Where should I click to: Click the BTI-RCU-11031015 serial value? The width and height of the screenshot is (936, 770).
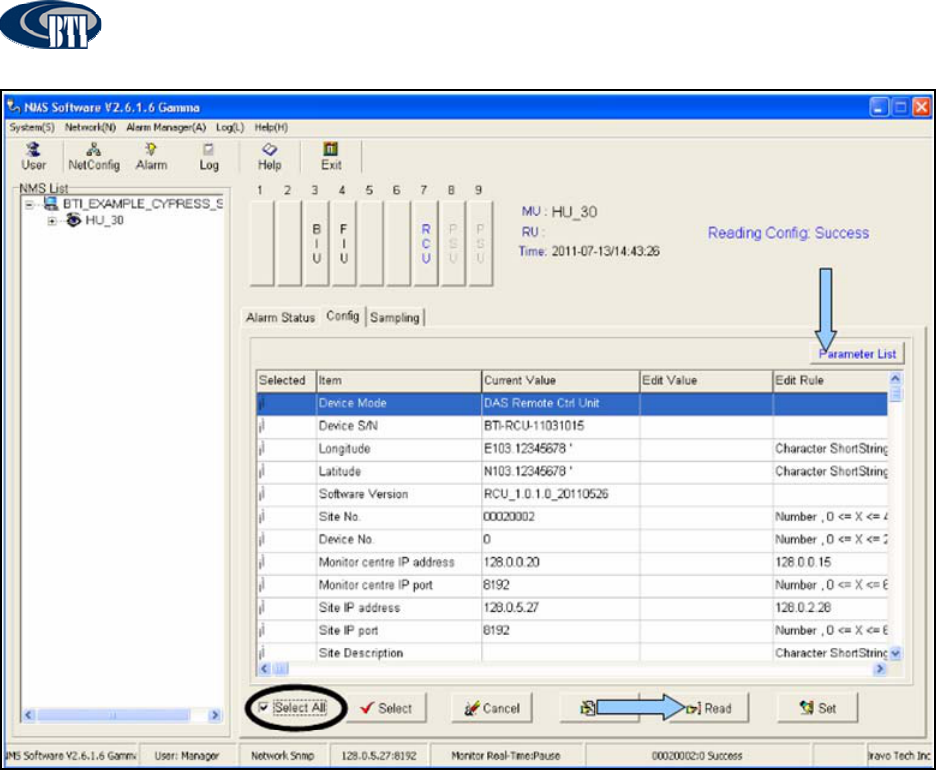coord(534,426)
